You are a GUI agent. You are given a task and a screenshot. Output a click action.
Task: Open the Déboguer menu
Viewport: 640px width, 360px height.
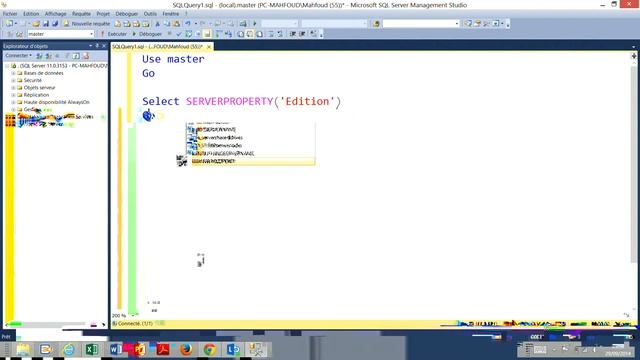(x=127, y=13)
